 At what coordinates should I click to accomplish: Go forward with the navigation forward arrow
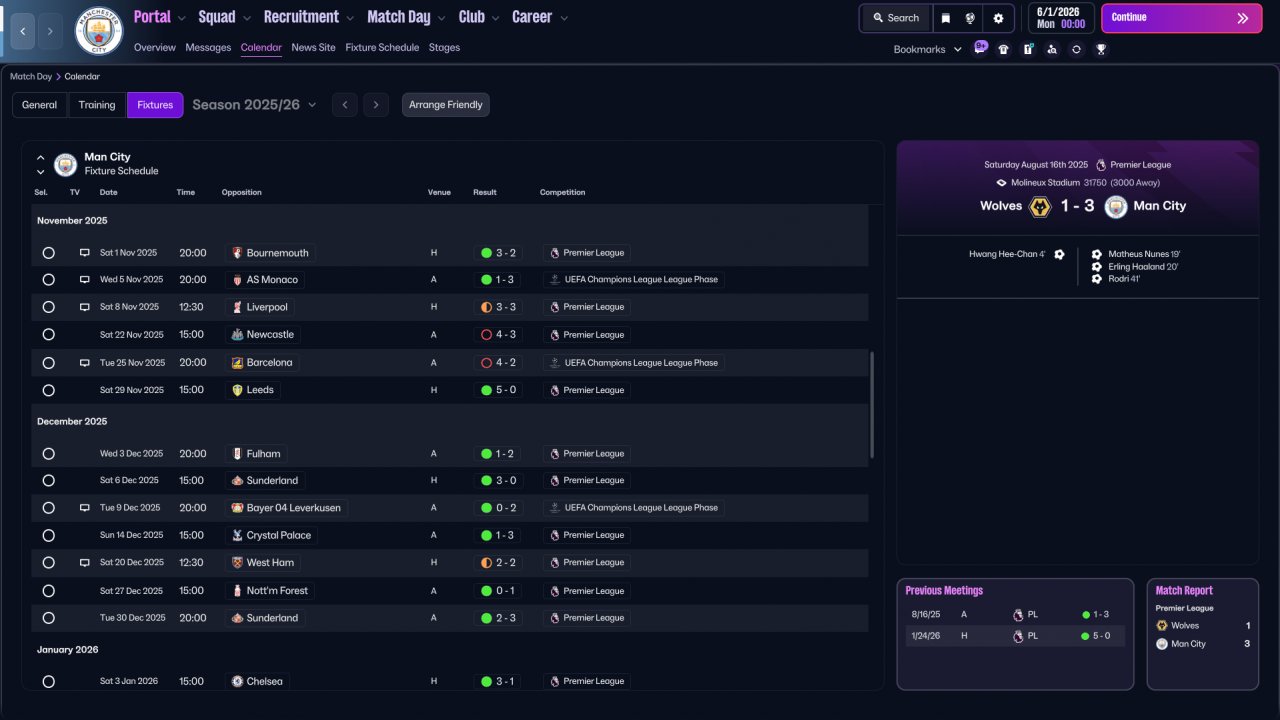(51, 31)
